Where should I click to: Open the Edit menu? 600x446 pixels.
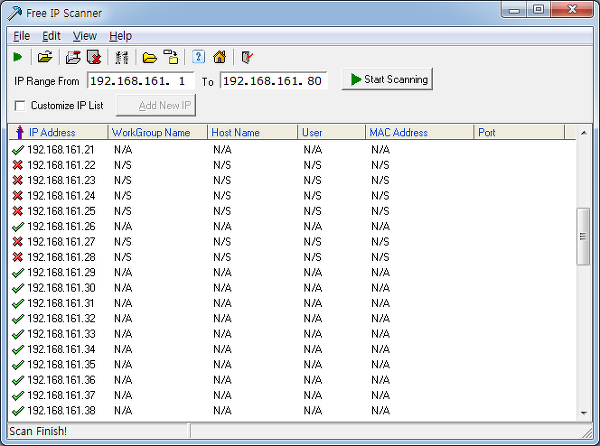[x=51, y=36]
